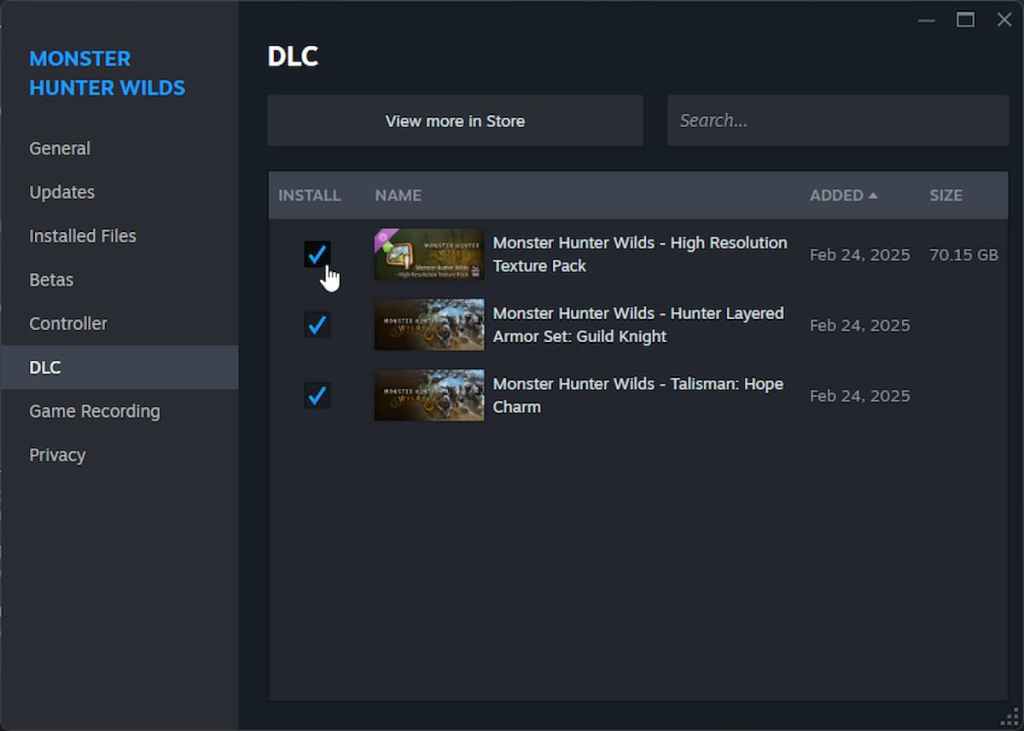Switch to the Updates section

[x=62, y=192]
